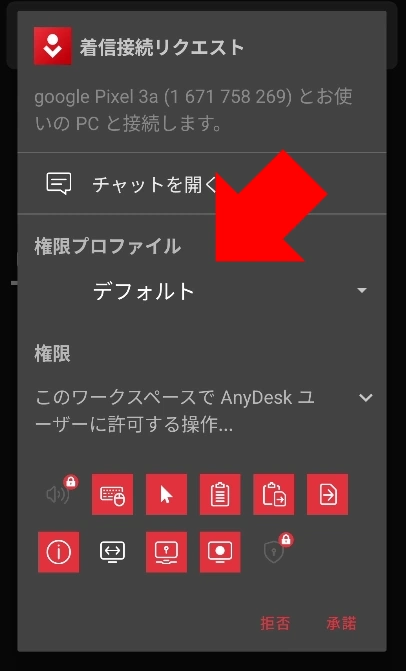Tap the 権限プロファイル section label
406x671 pixels.
(107, 247)
